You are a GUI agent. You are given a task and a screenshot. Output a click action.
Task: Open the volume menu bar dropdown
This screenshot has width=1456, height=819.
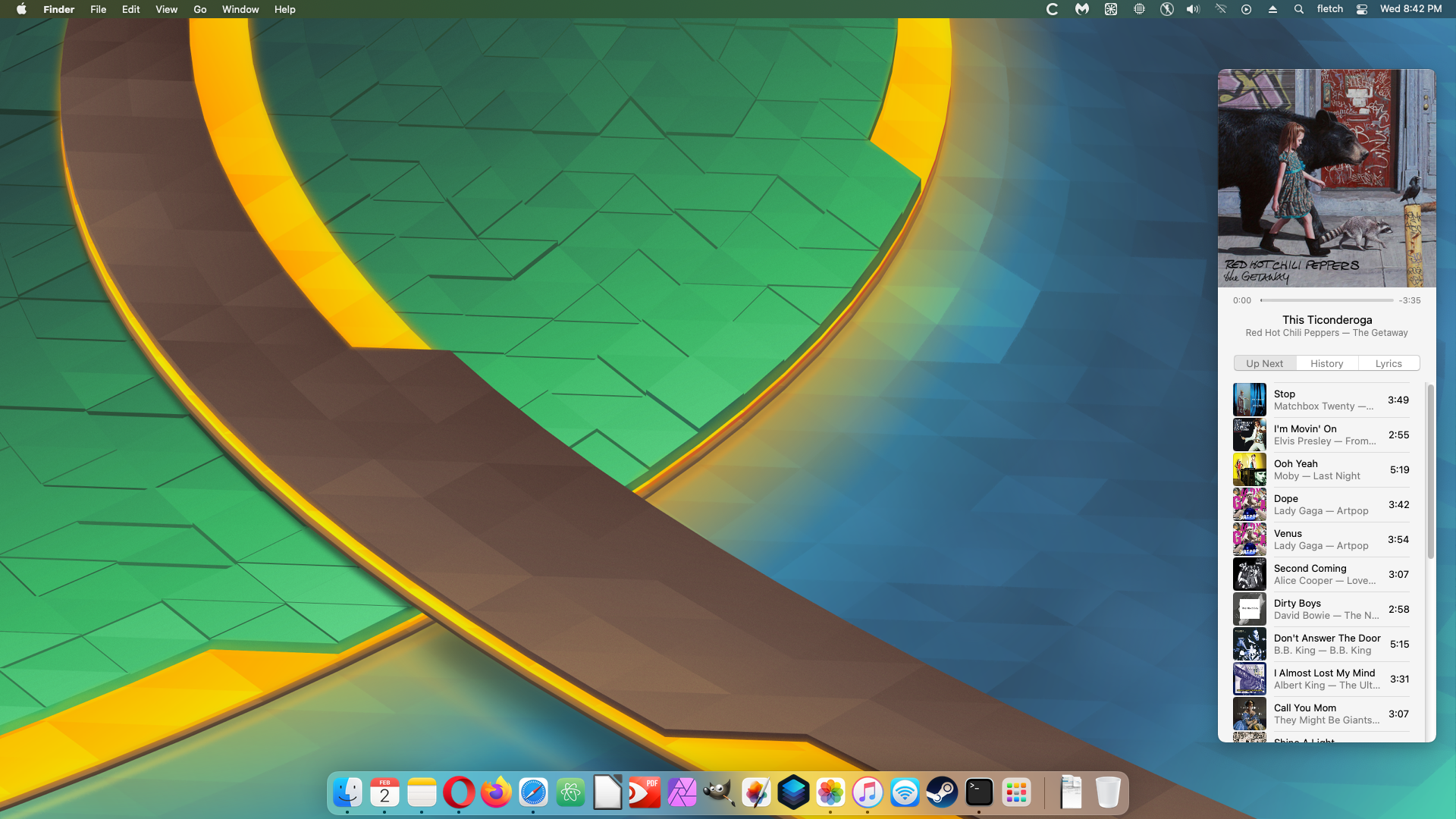coord(1193,9)
